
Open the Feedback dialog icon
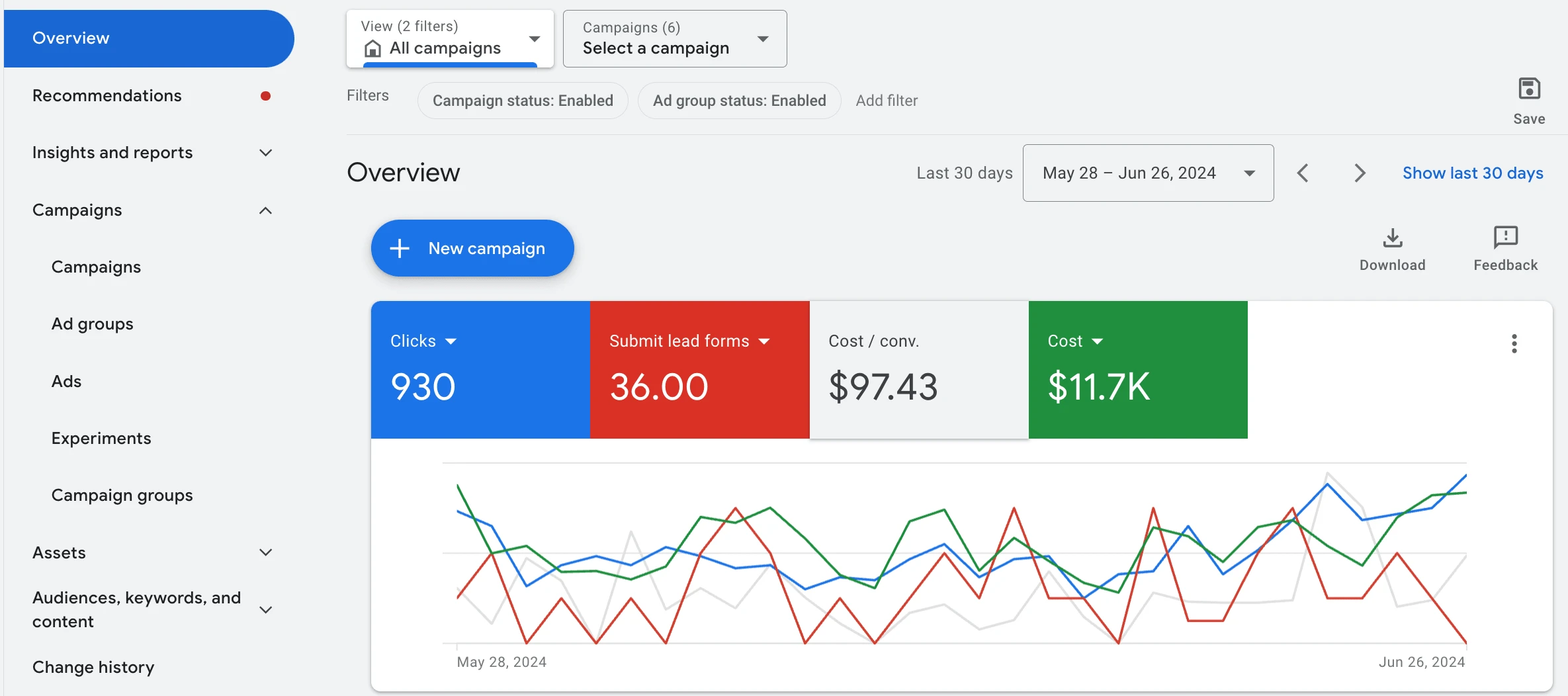pos(1505,237)
